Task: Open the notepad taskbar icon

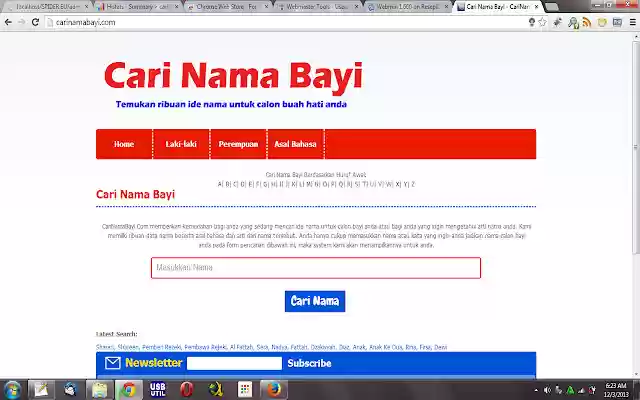Action: point(41,389)
